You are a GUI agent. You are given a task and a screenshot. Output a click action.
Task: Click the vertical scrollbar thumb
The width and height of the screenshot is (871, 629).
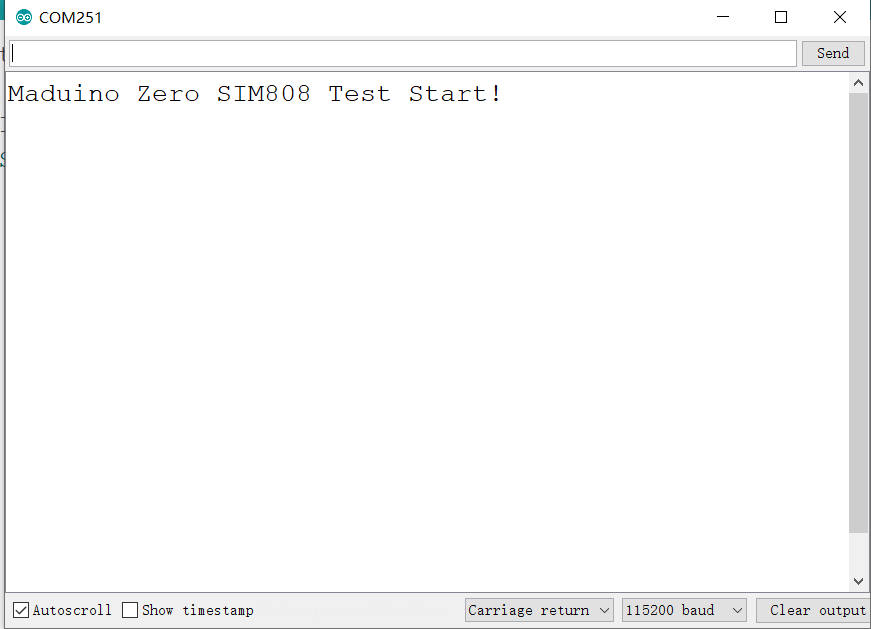[x=858, y=313]
